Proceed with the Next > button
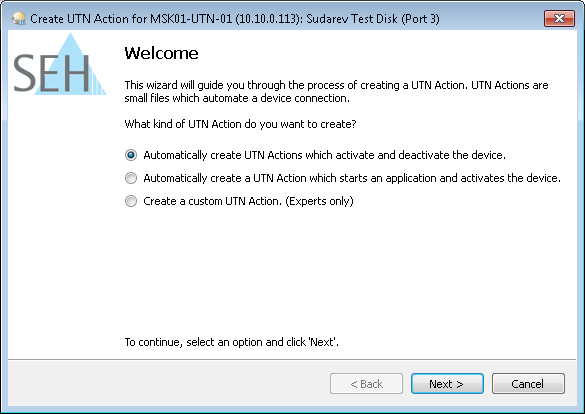Image resolution: width=585 pixels, height=414 pixels. 447,383
